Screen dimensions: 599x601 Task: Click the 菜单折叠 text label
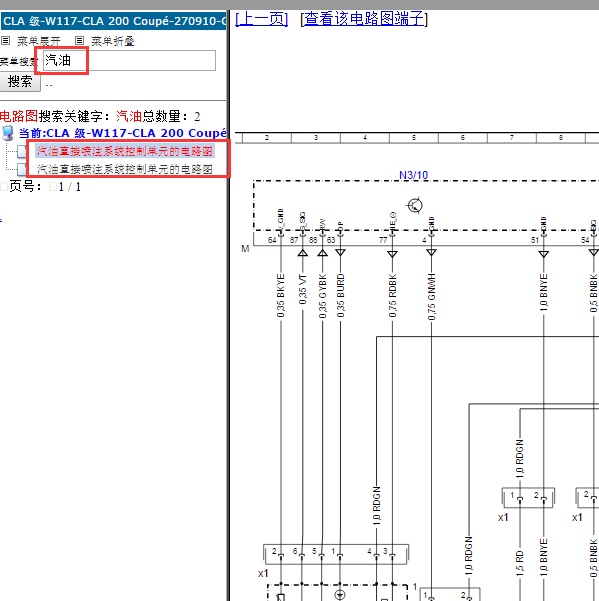click(113, 41)
